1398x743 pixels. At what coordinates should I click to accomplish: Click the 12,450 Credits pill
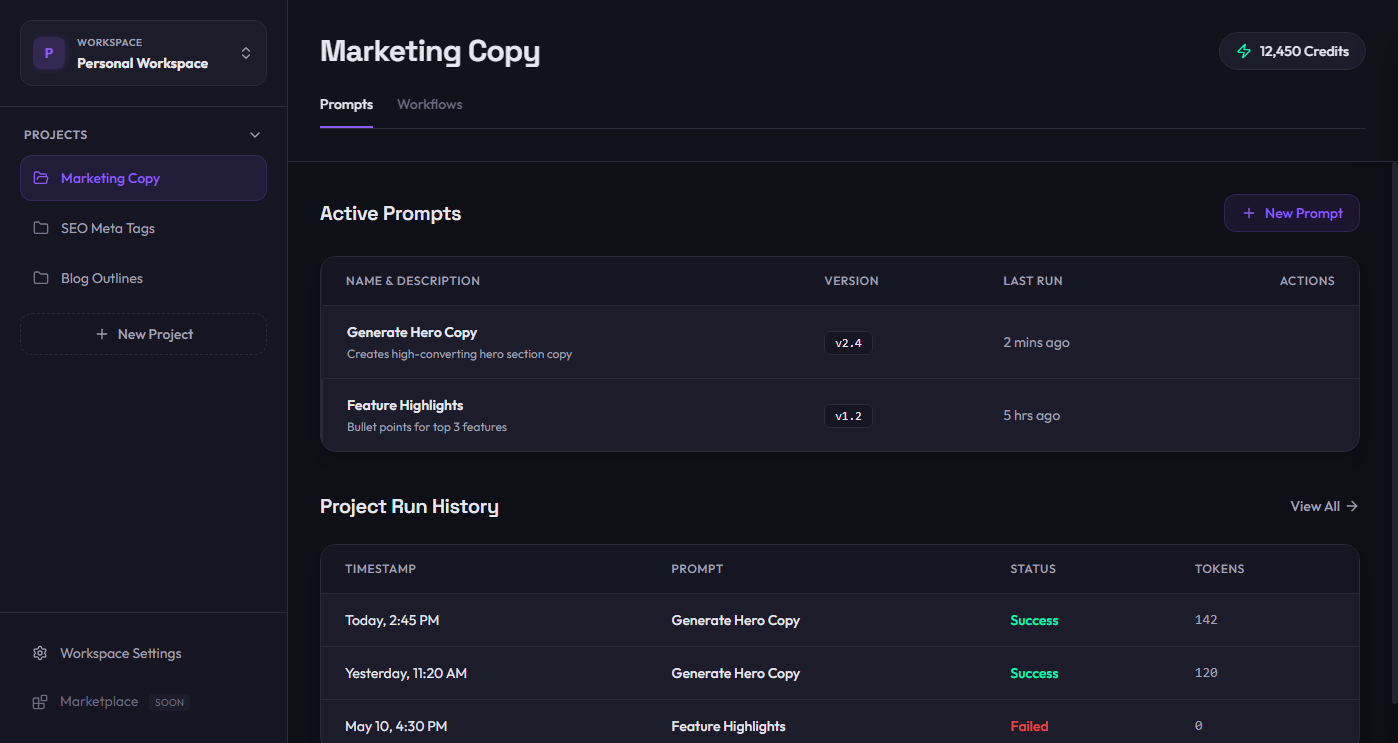(x=1292, y=51)
